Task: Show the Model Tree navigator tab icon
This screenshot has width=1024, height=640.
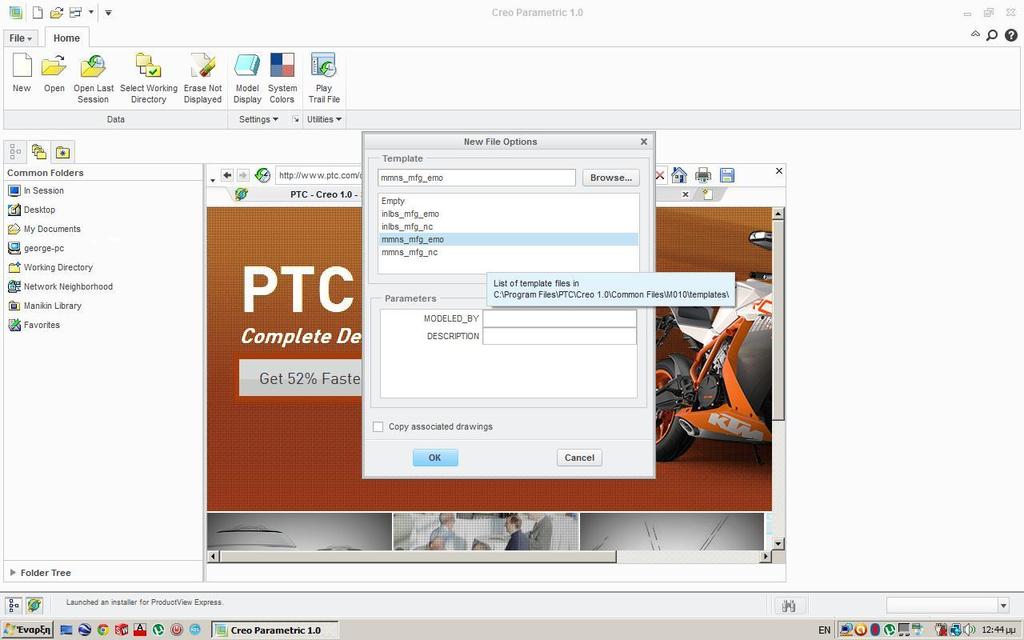Action: (15, 152)
